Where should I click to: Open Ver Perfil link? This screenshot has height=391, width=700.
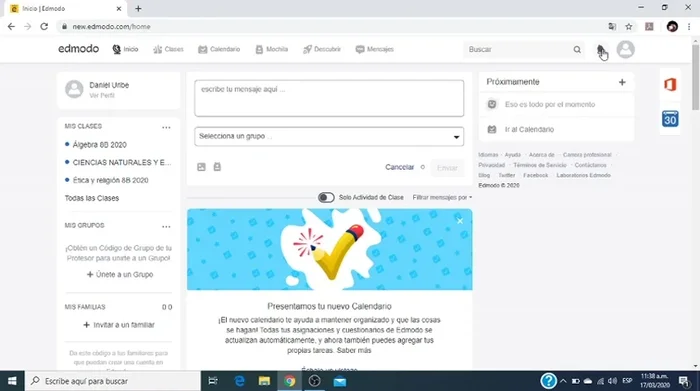tap(102, 96)
